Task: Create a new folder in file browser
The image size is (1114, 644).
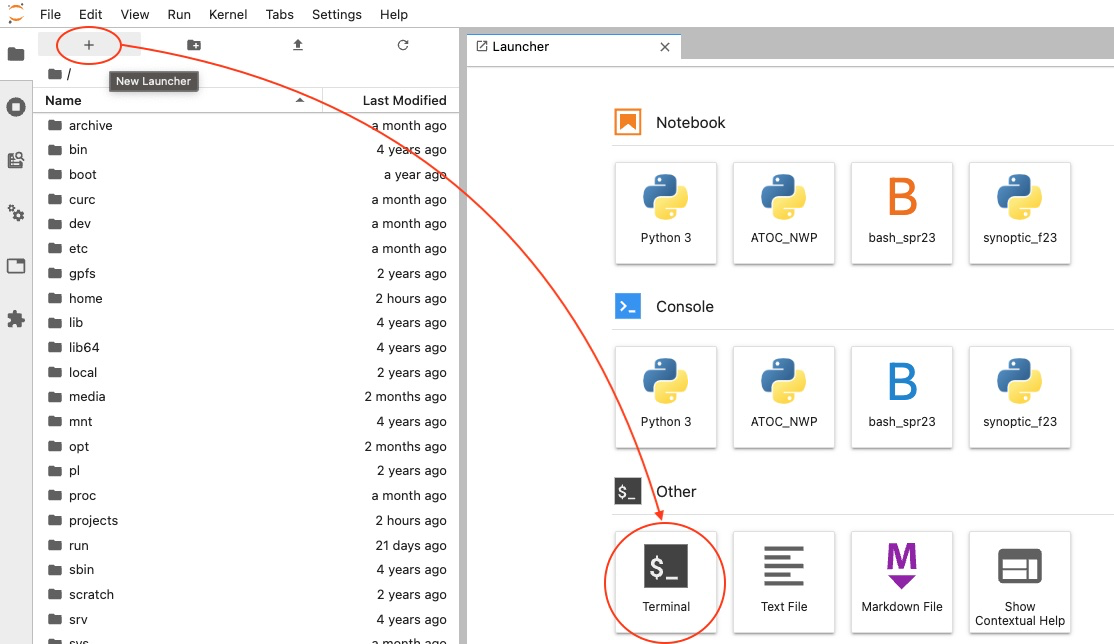Action: 194,45
